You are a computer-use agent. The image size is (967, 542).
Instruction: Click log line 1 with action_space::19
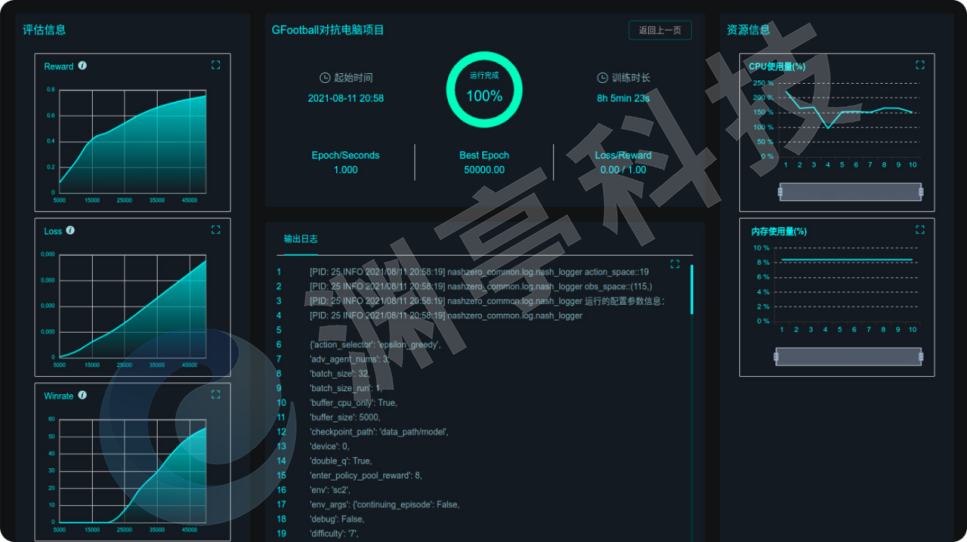479,272
